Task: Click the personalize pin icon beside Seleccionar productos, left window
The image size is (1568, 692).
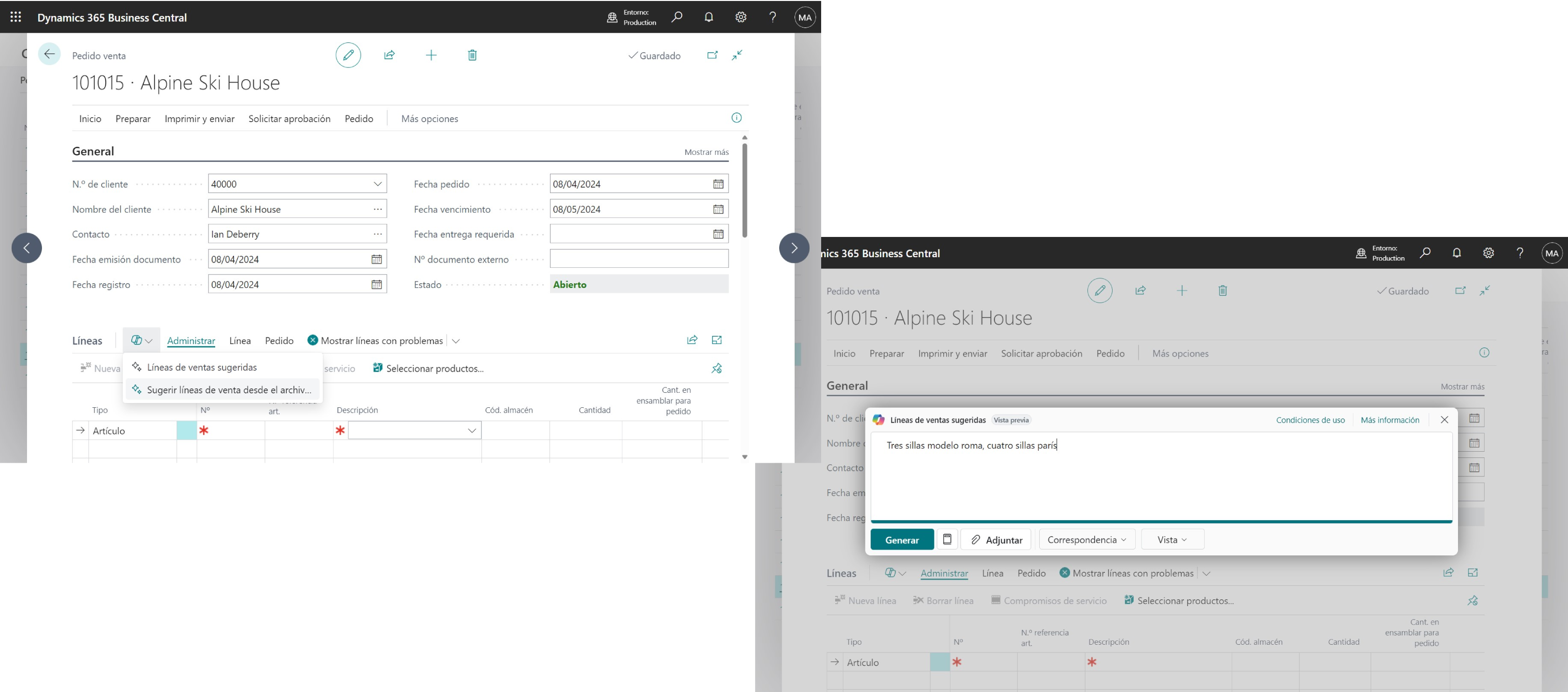Action: (717, 368)
